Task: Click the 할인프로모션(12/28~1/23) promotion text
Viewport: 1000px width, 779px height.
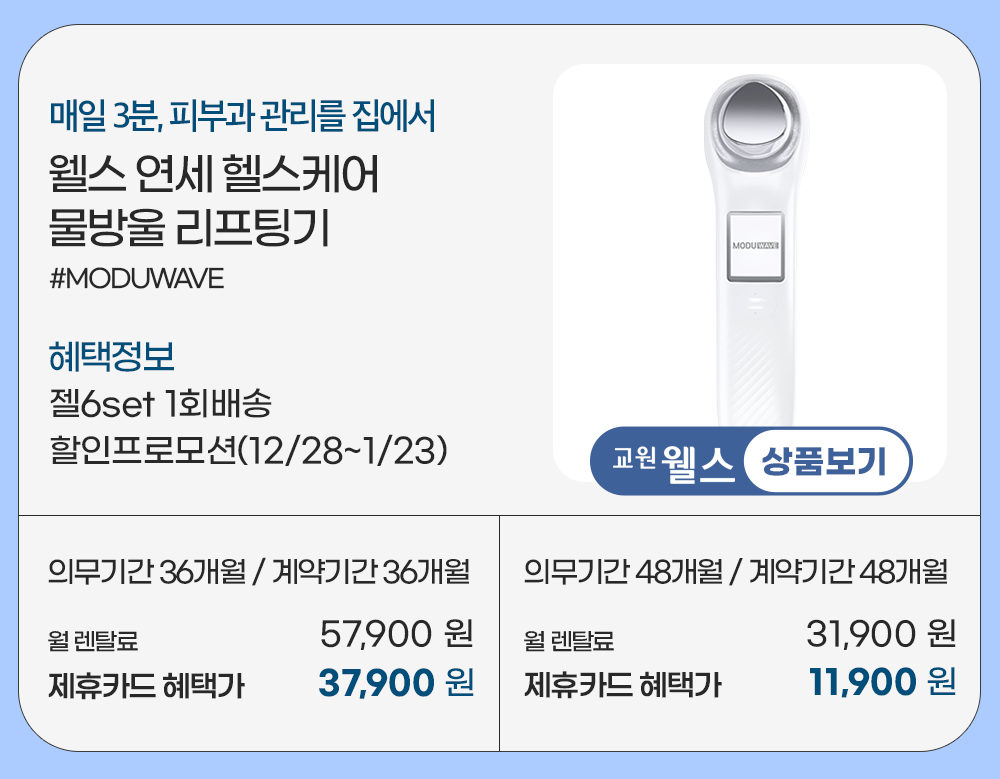Action: click(247, 449)
